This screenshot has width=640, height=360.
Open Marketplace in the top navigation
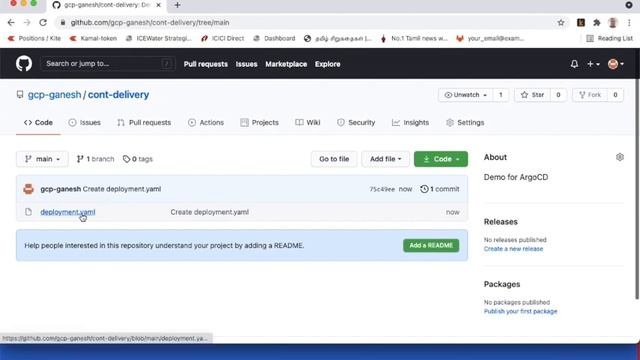[x=286, y=64]
